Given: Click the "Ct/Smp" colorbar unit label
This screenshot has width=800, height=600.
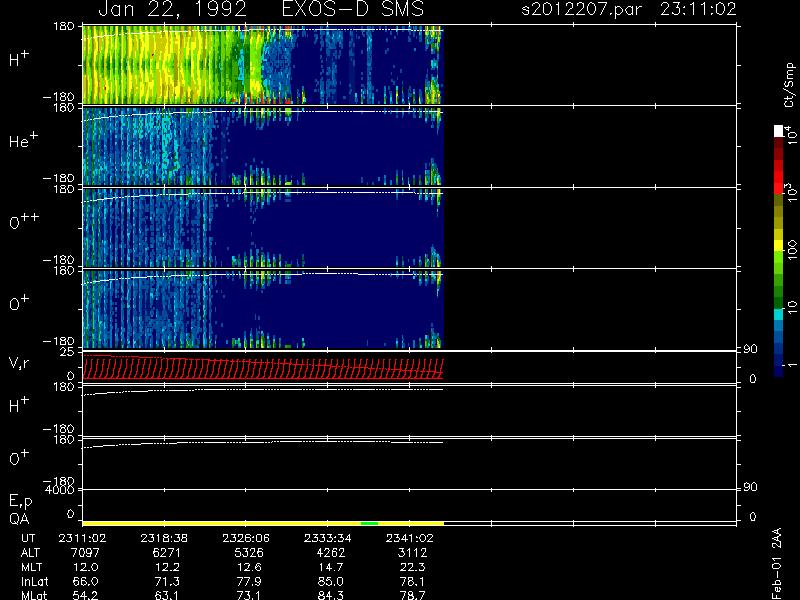Looking at the screenshot, I should coord(789,85).
